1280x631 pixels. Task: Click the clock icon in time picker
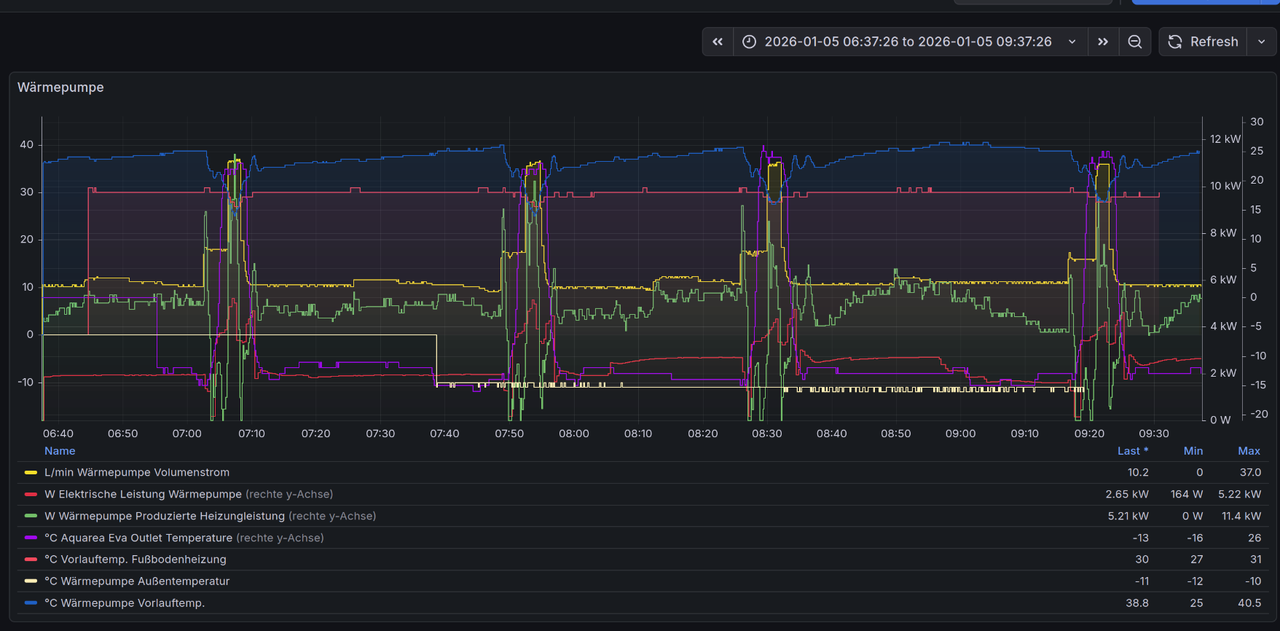click(750, 42)
